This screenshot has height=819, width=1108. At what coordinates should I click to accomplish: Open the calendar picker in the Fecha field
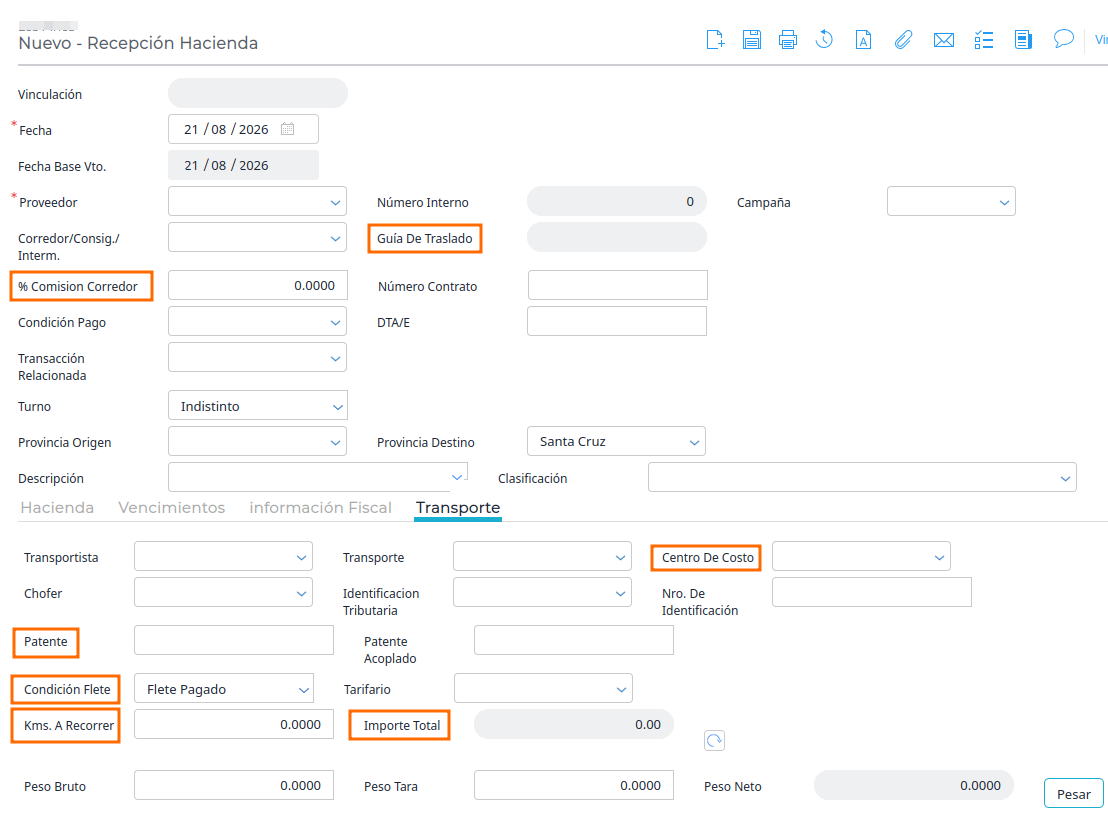288,129
